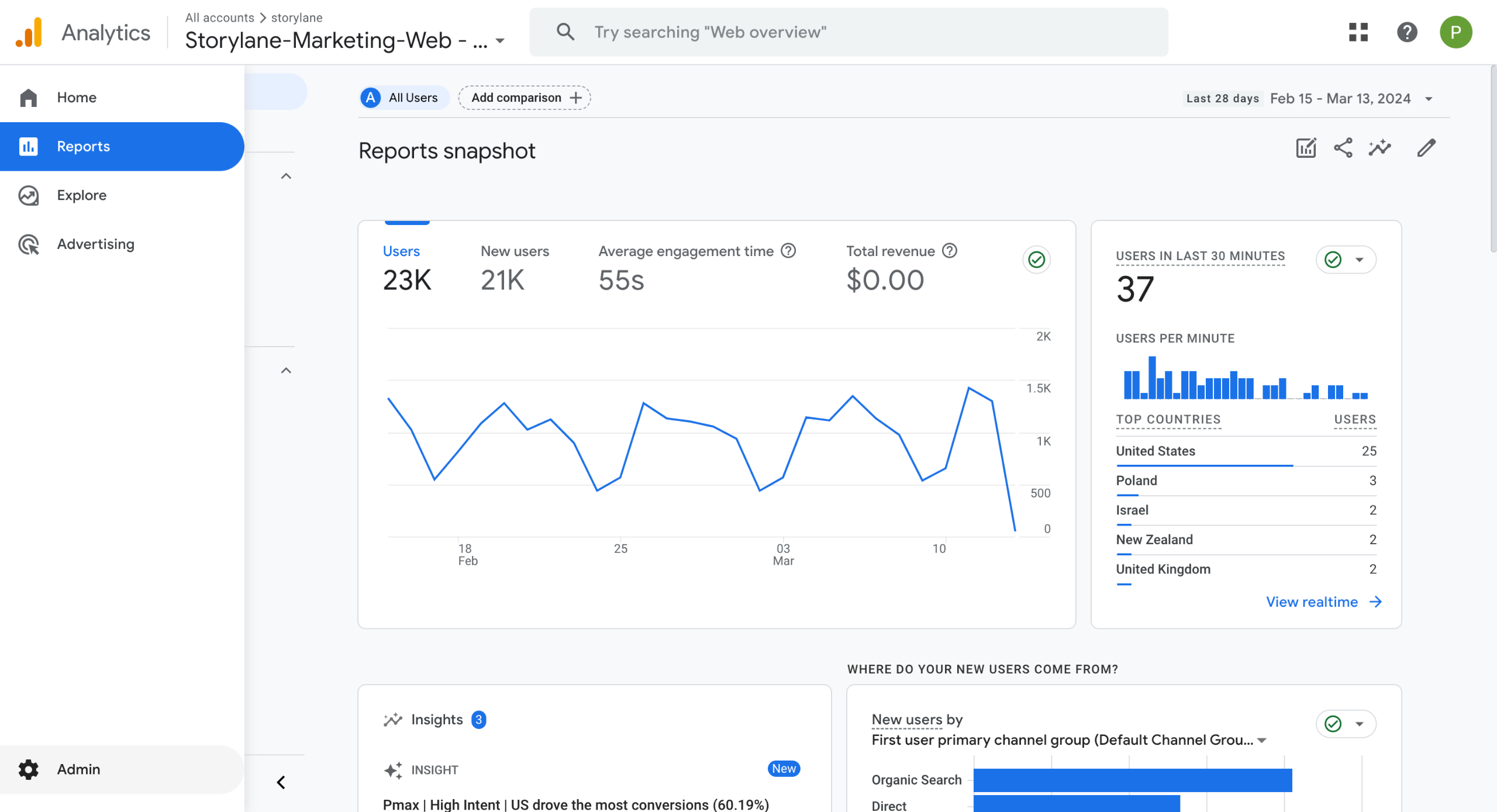This screenshot has width=1497, height=812.
Task: Click the pencil edit report icon
Action: click(1426, 148)
